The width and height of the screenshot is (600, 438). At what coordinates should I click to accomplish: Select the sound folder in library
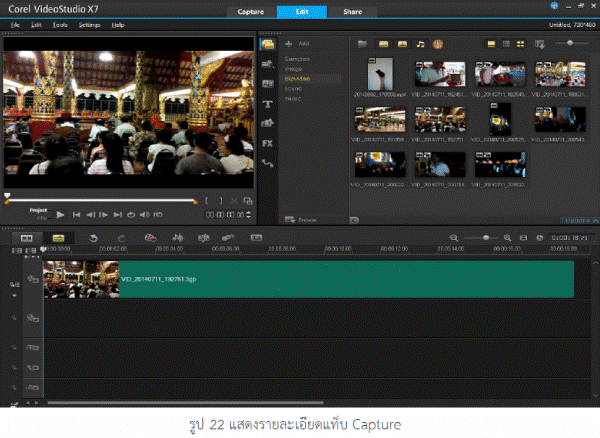click(293, 89)
